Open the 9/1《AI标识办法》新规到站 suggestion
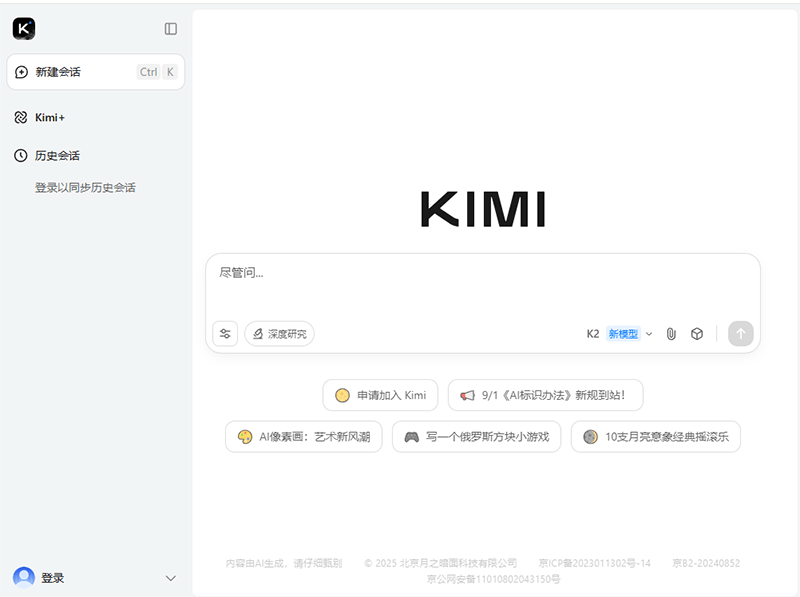This screenshot has height=597, width=800. pyautogui.click(x=545, y=395)
